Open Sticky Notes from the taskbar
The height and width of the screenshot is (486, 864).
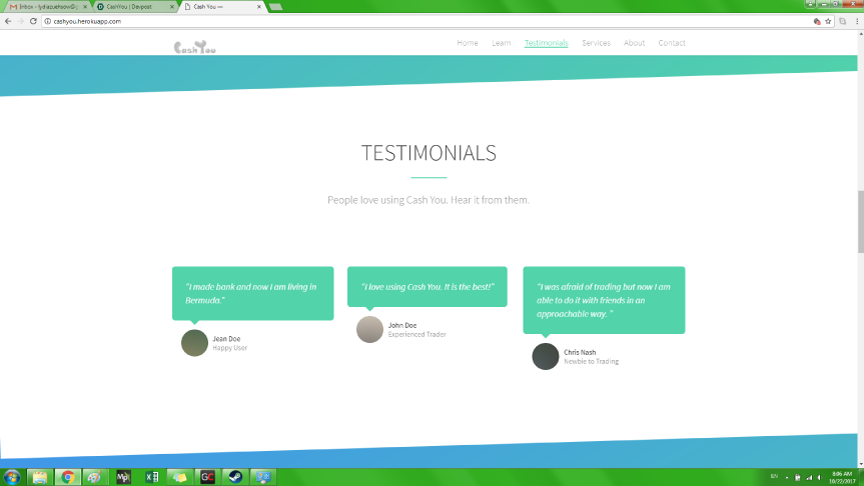(180, 477)
